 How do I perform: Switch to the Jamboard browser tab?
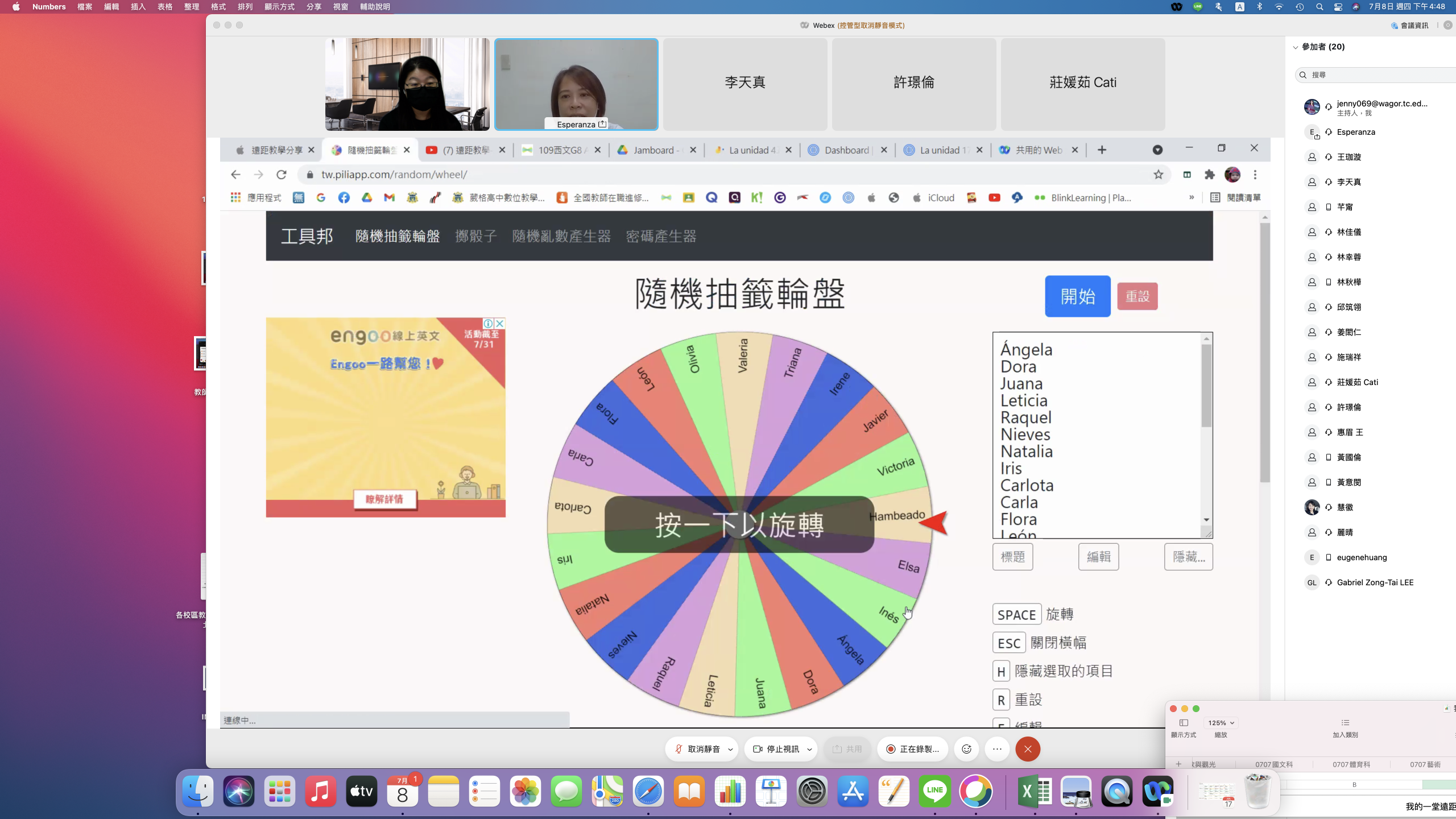point(652,150)
